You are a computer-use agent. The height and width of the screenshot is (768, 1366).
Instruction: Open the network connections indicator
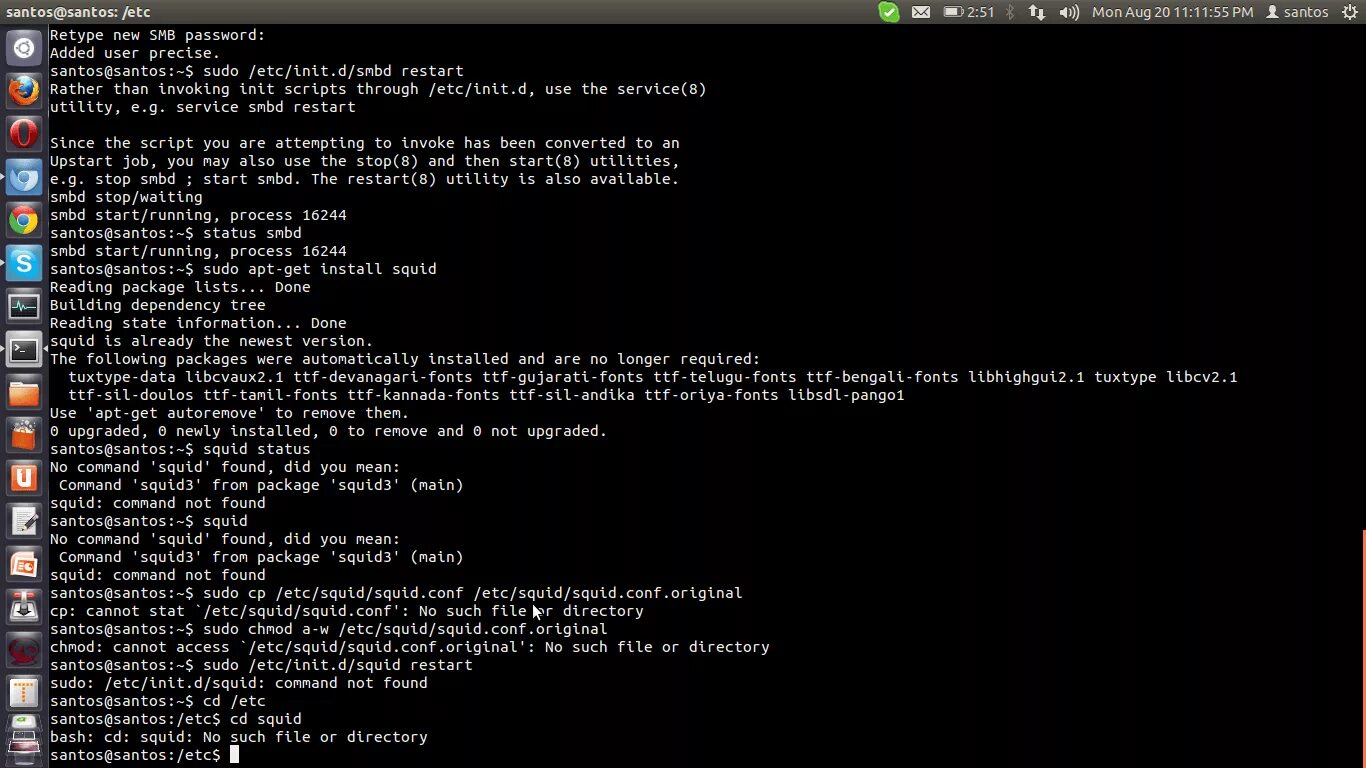[x=1037, y=12]
